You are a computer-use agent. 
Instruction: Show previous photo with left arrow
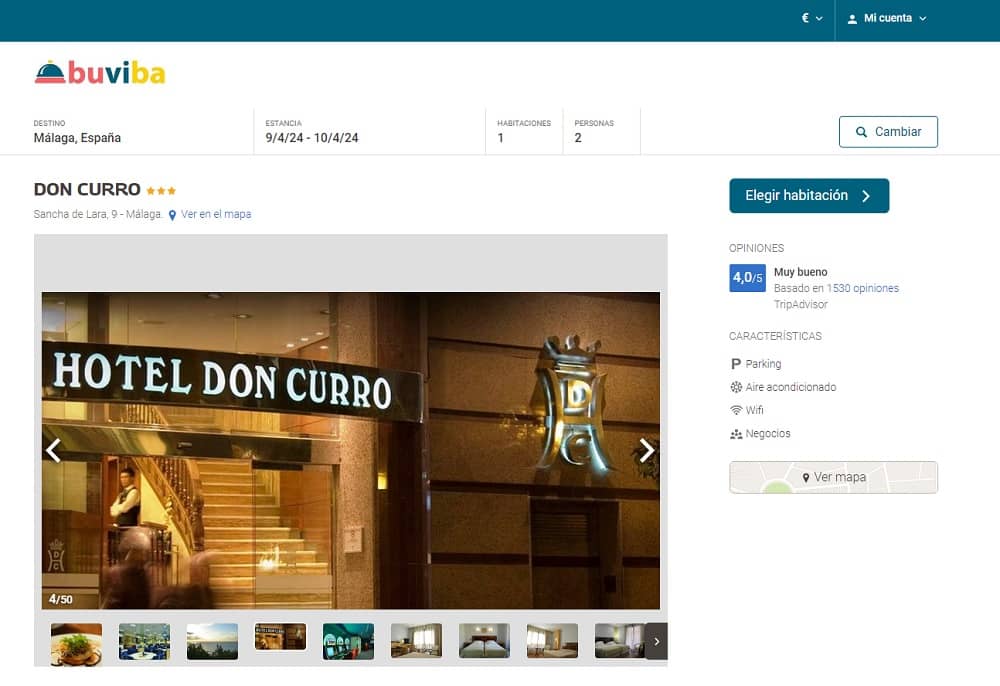tap(54, 450)
